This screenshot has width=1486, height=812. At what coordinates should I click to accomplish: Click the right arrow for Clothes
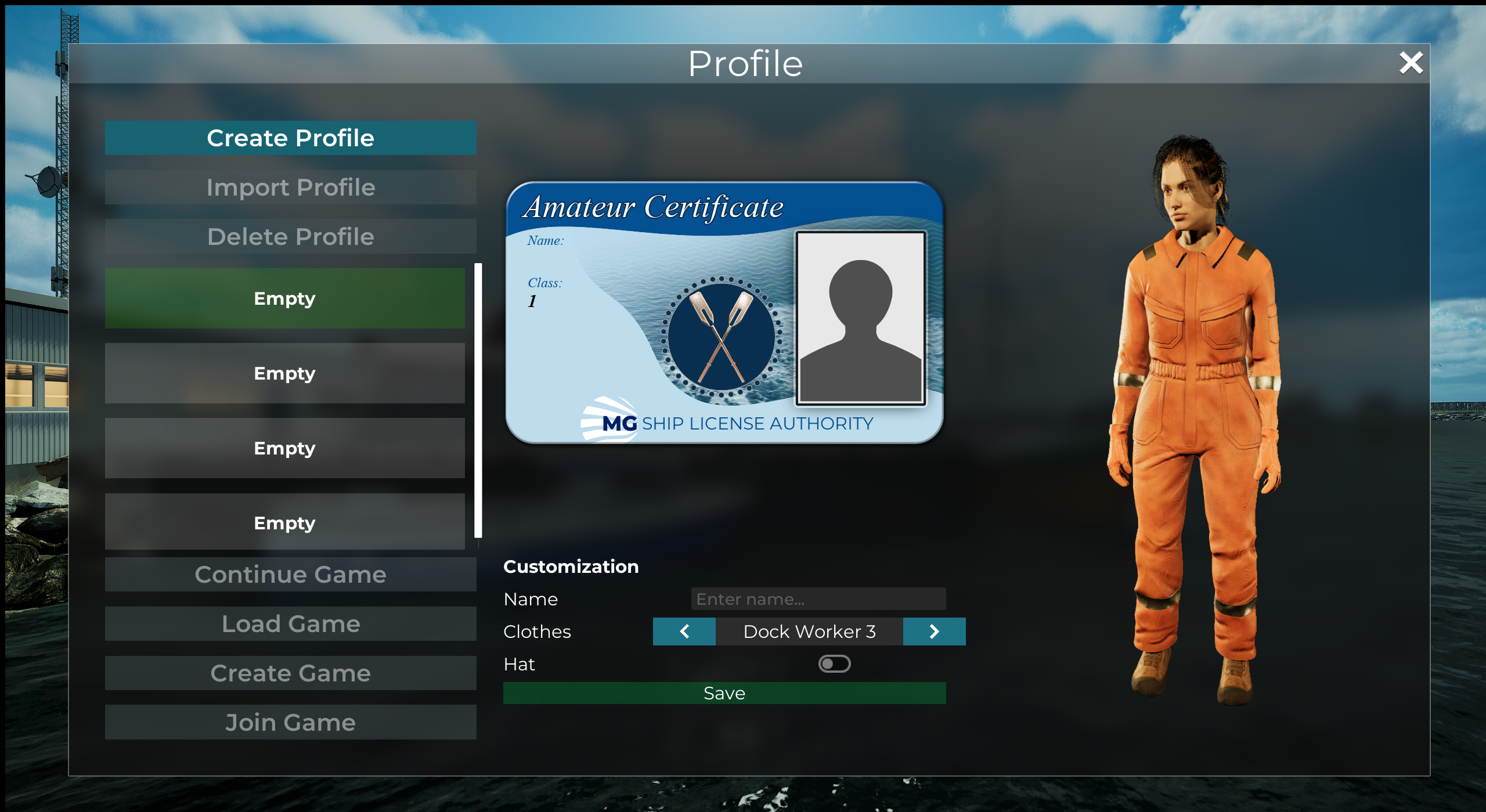click(x=934, y=631)
